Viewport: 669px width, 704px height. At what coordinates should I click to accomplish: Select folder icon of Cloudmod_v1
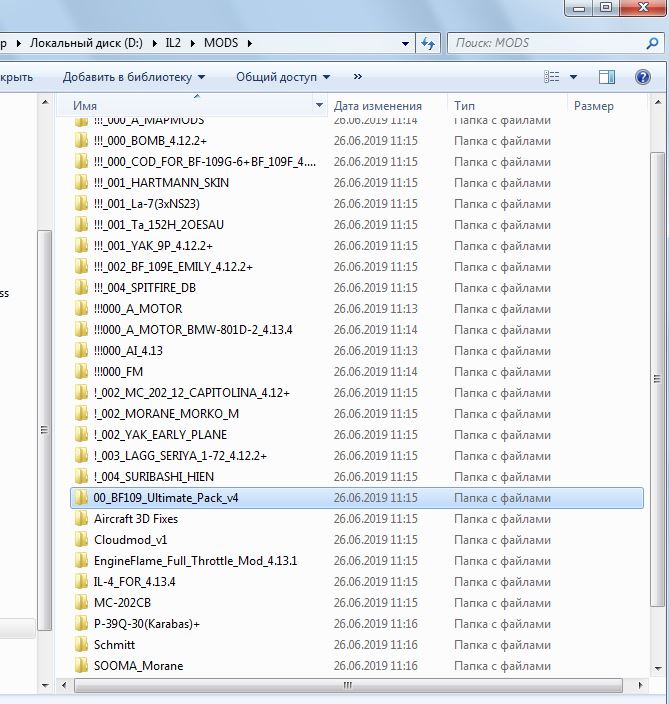pos(81,540)
